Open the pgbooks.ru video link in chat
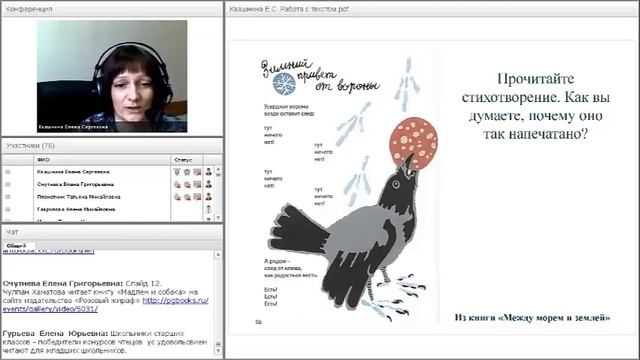The width and height of the screenshot is (640, 360). click(105, 304)
